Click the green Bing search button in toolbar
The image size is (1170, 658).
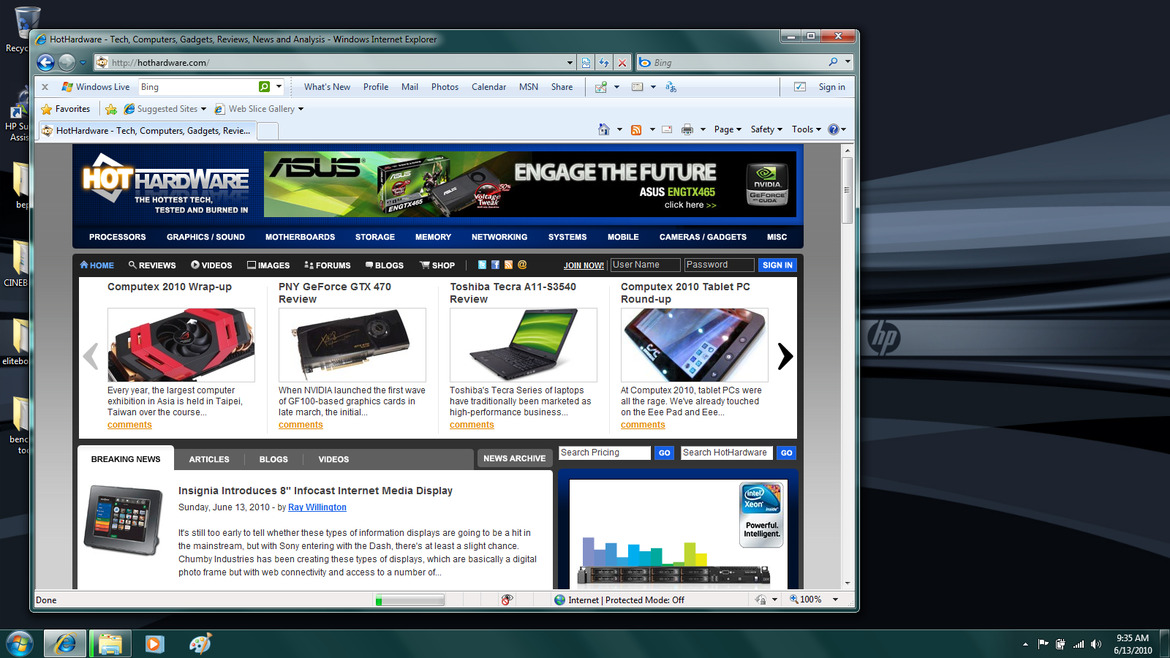tap(264, 87)
